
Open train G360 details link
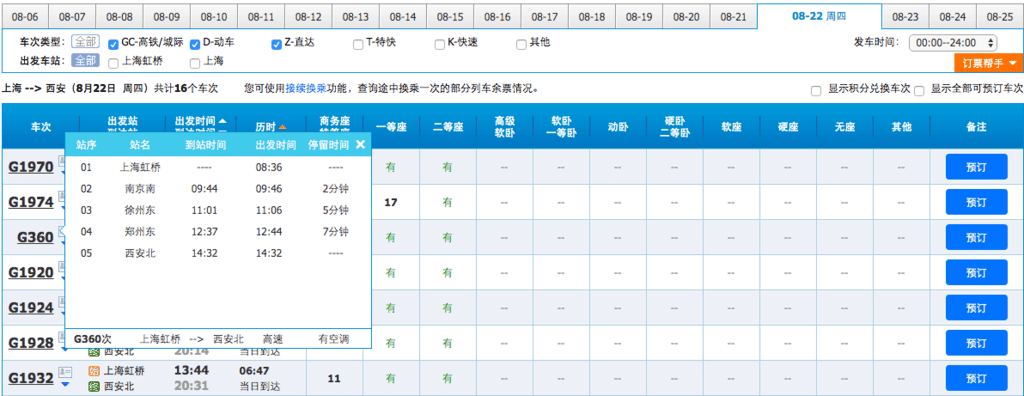click(35, 238)
